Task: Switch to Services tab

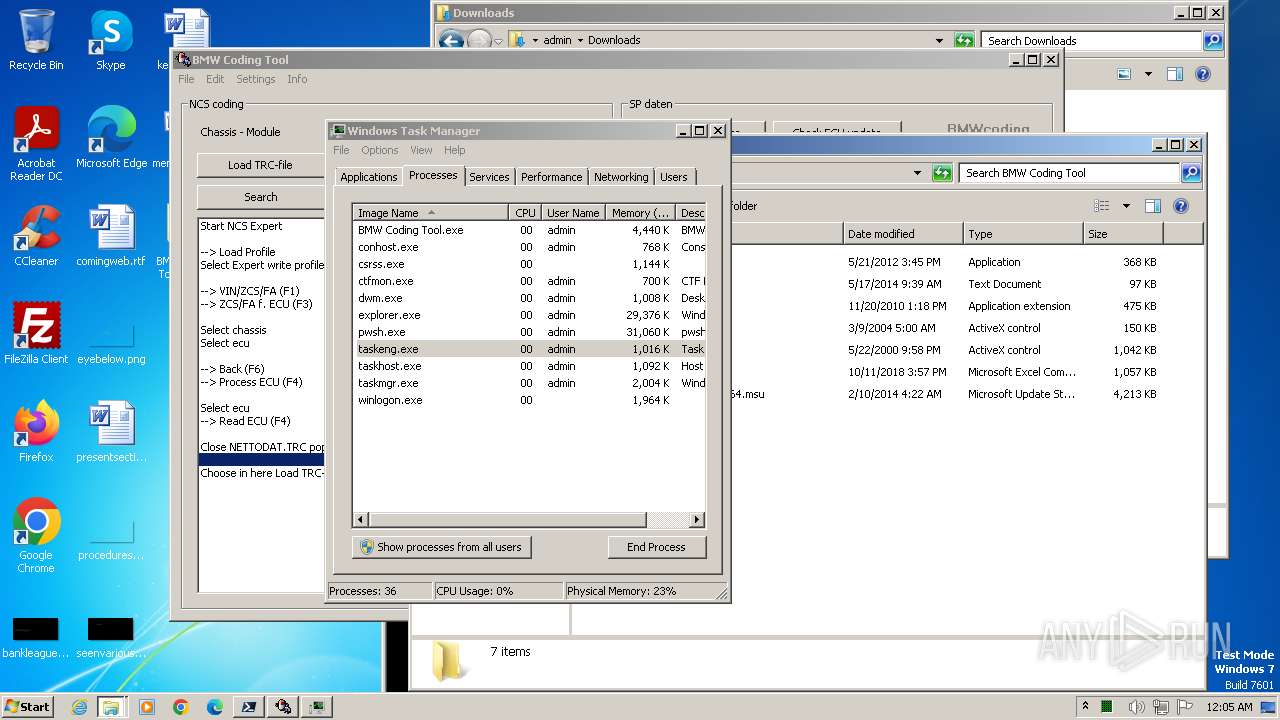Action: click(x=489, y=177)
